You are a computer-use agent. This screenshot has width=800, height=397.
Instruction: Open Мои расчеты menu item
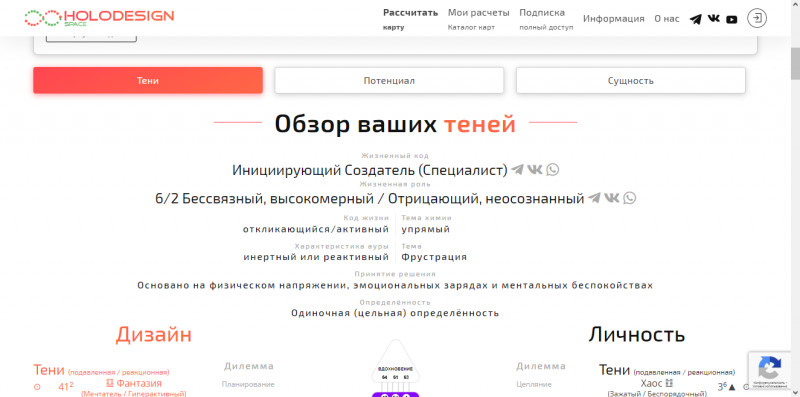coord(479,19)
